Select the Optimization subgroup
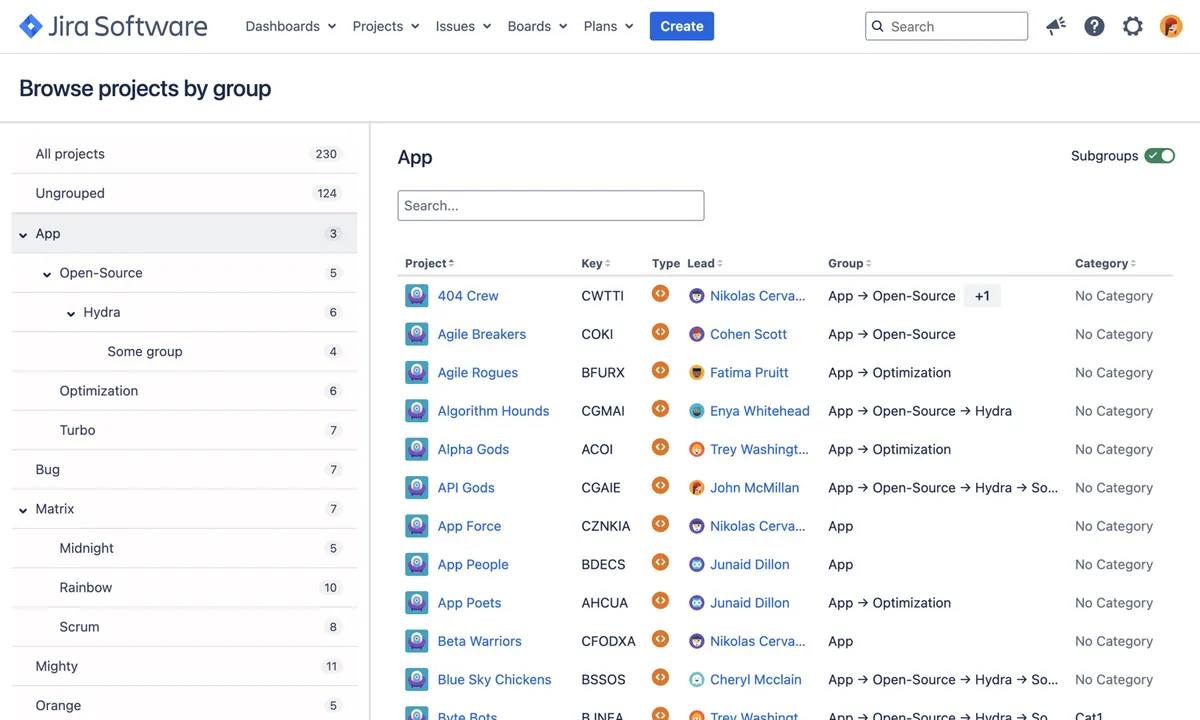Image resolution: width=1200 pixels, height=720 pixels. pos(184,391)
